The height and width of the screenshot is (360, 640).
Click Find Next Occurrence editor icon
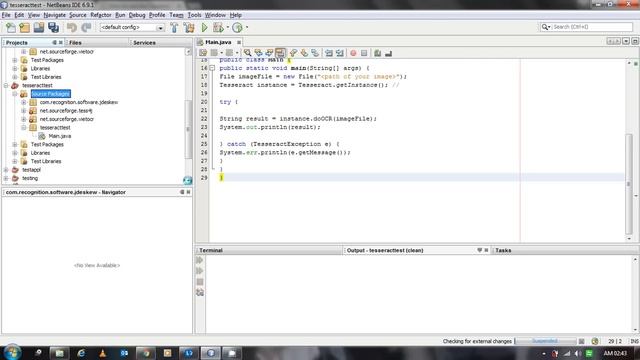tap(269, 53)
